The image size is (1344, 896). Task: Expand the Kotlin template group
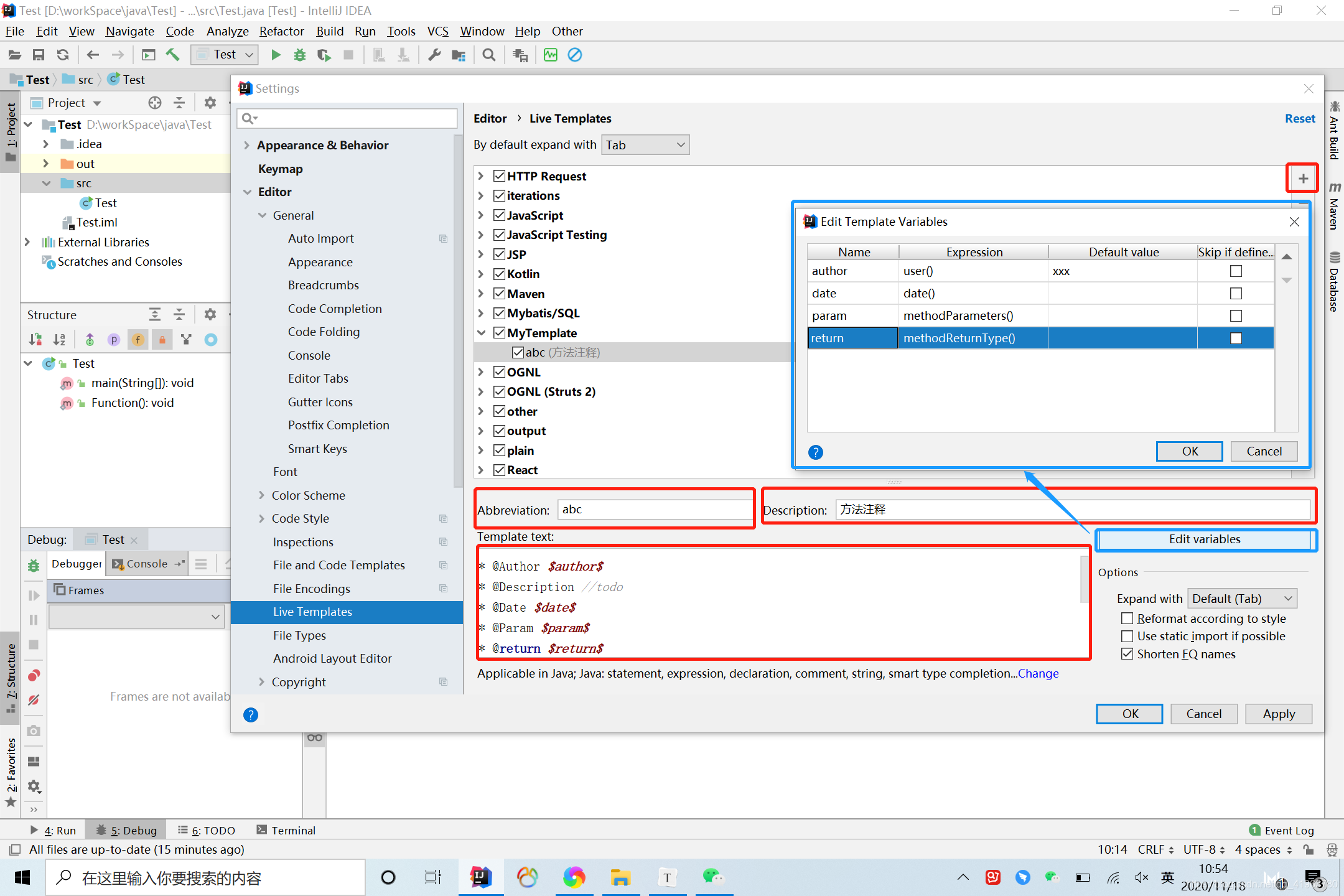click(481, 274)
